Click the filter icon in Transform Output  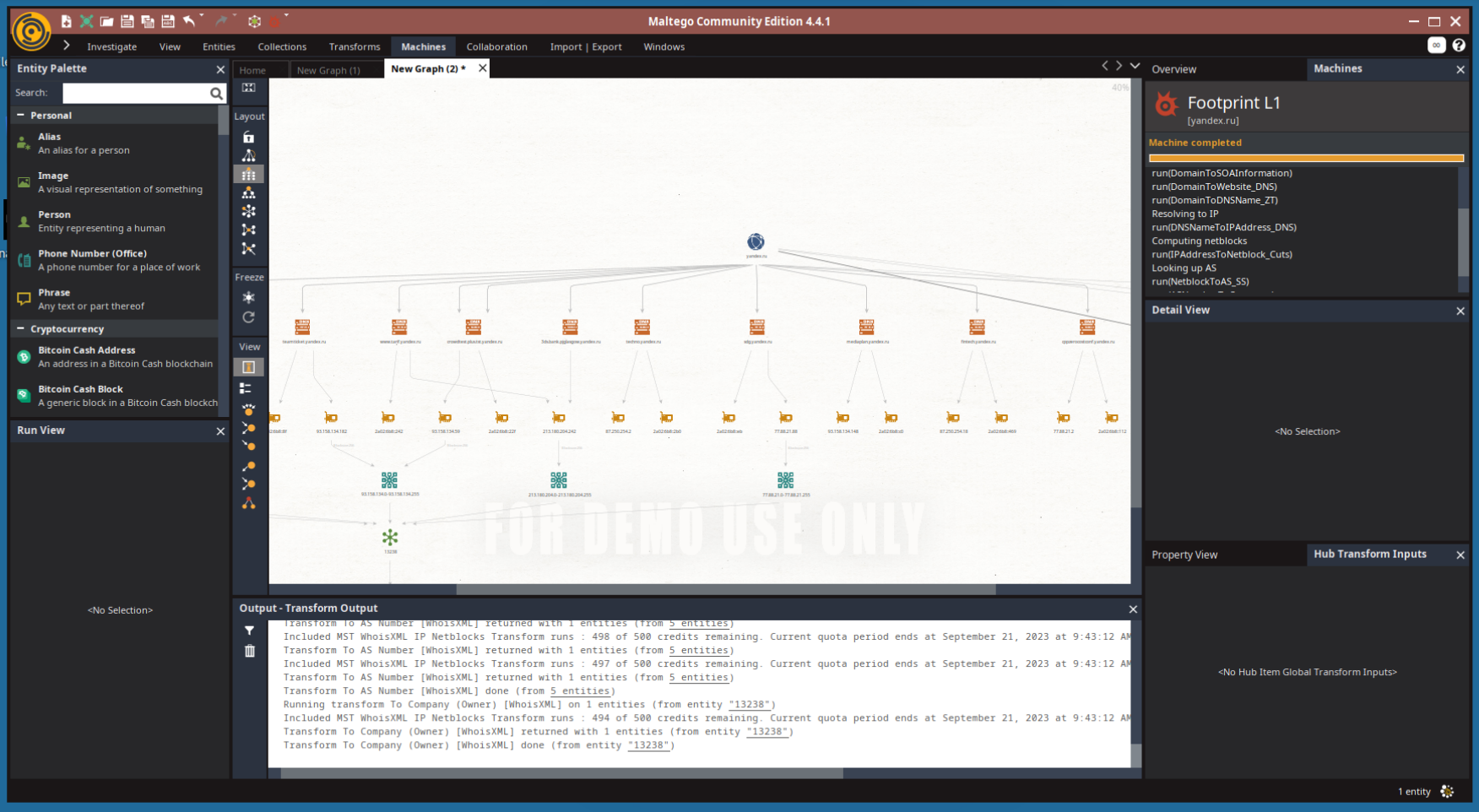[249, 631]
